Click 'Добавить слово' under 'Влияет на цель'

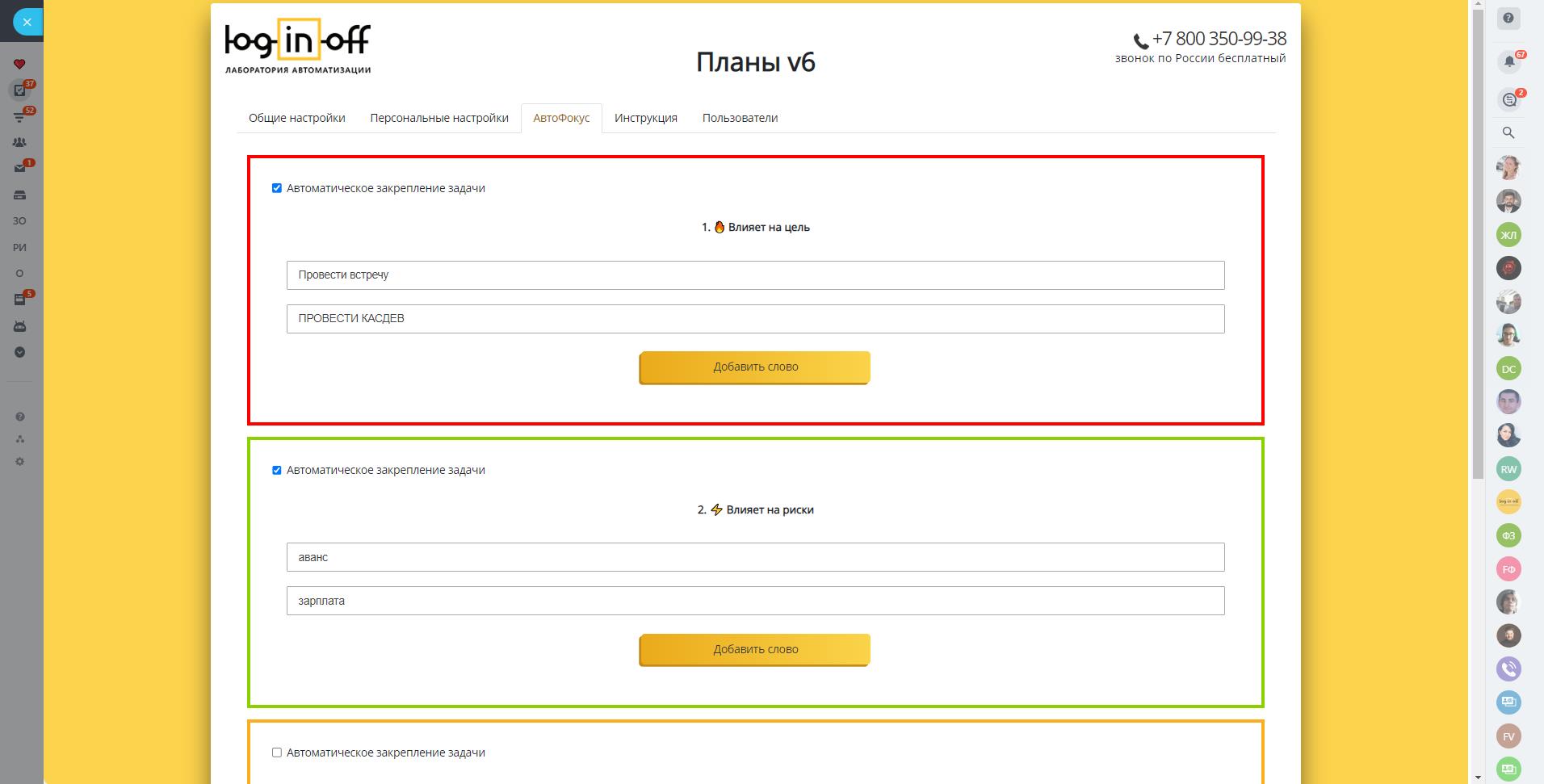(755, 367)
